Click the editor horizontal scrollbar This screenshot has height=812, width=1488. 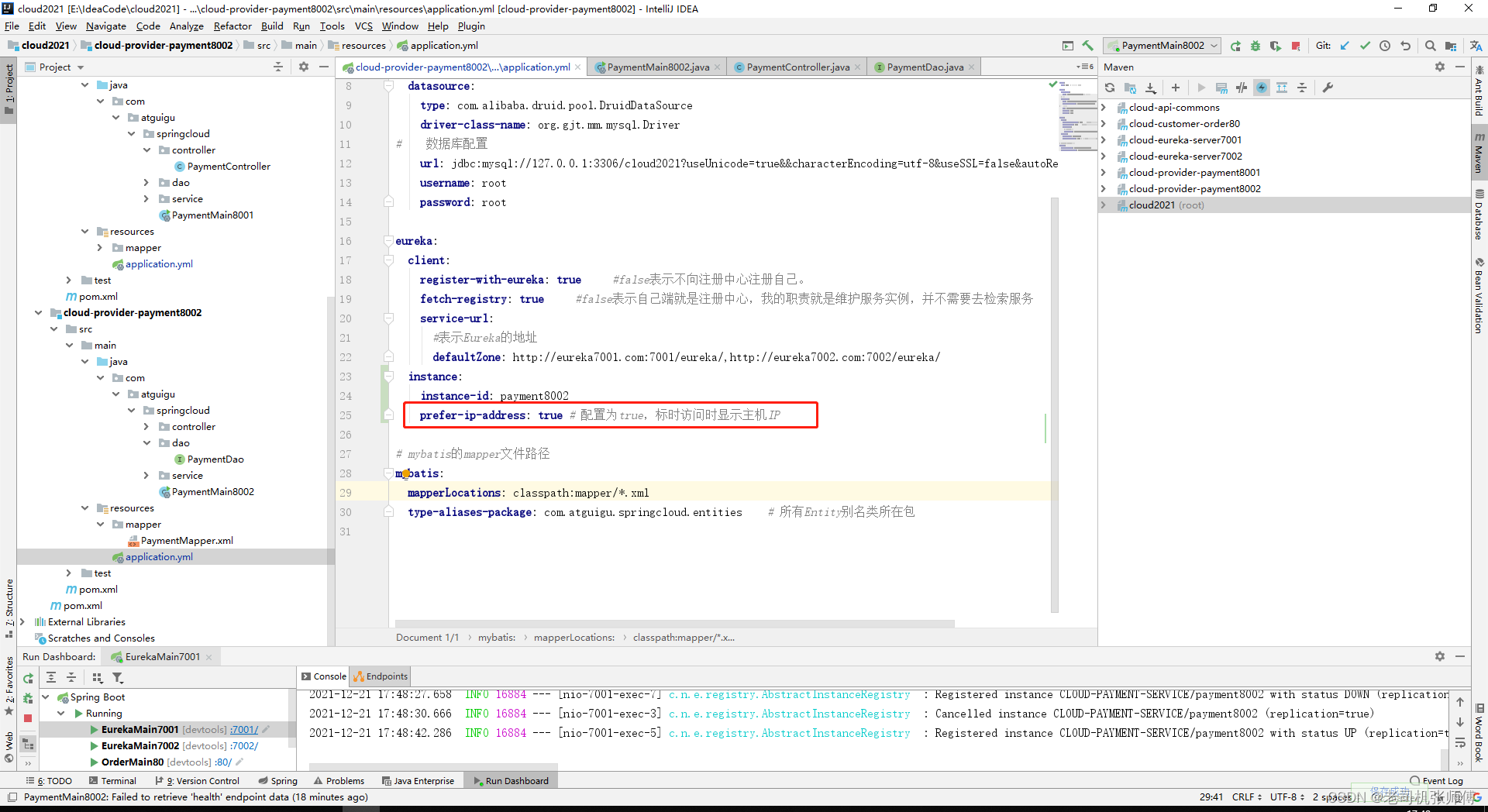(x=674, y=624)
